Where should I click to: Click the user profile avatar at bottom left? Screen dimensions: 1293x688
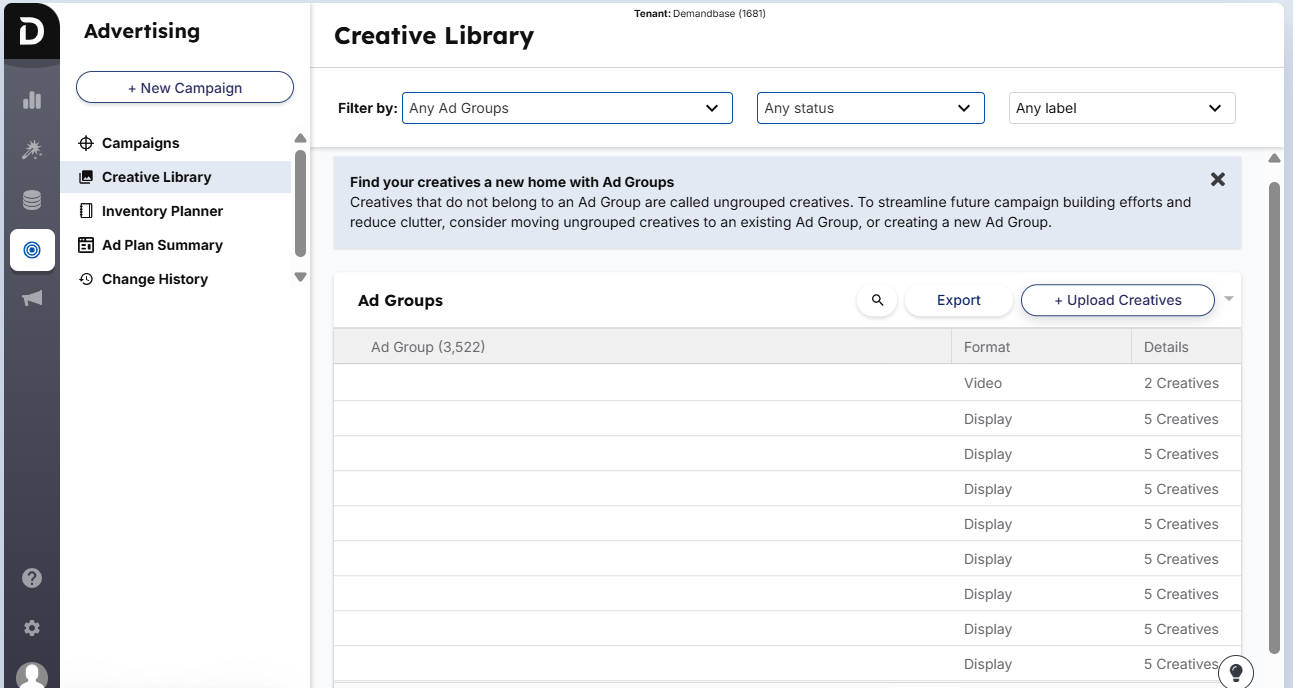(31, 674)
